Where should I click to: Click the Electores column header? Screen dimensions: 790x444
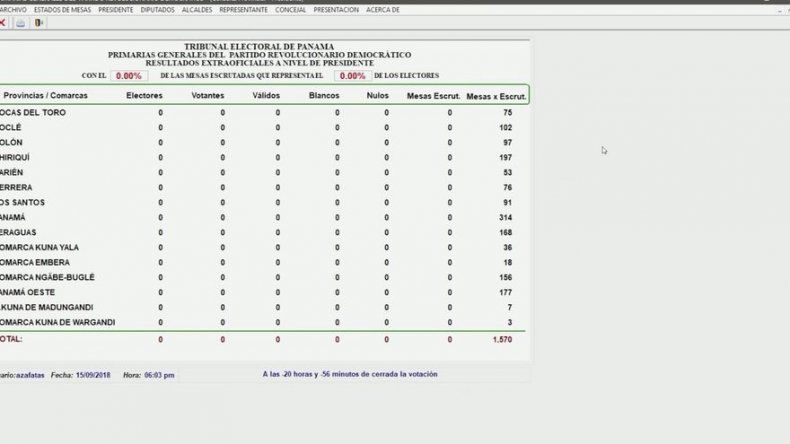coord(145,95)
